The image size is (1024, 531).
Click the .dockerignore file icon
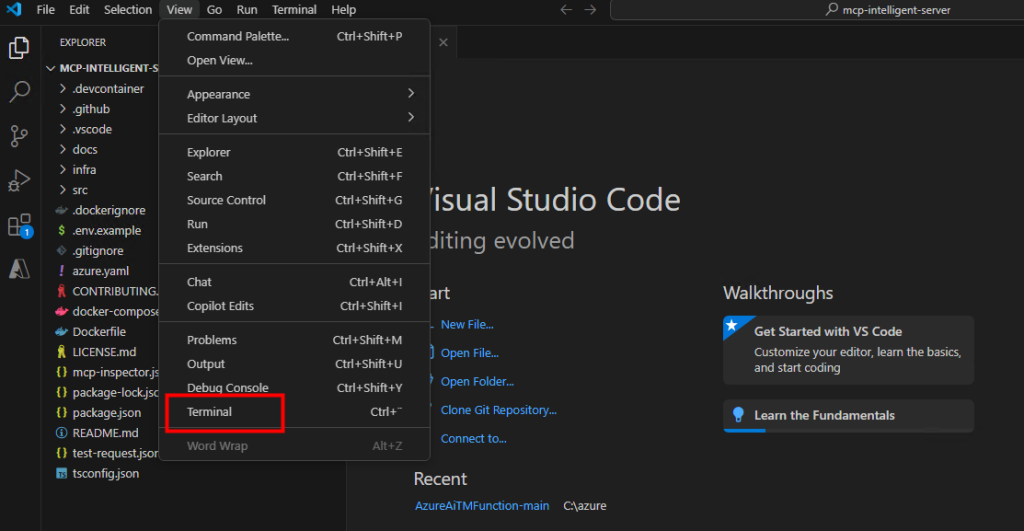[x=61, y=210]
